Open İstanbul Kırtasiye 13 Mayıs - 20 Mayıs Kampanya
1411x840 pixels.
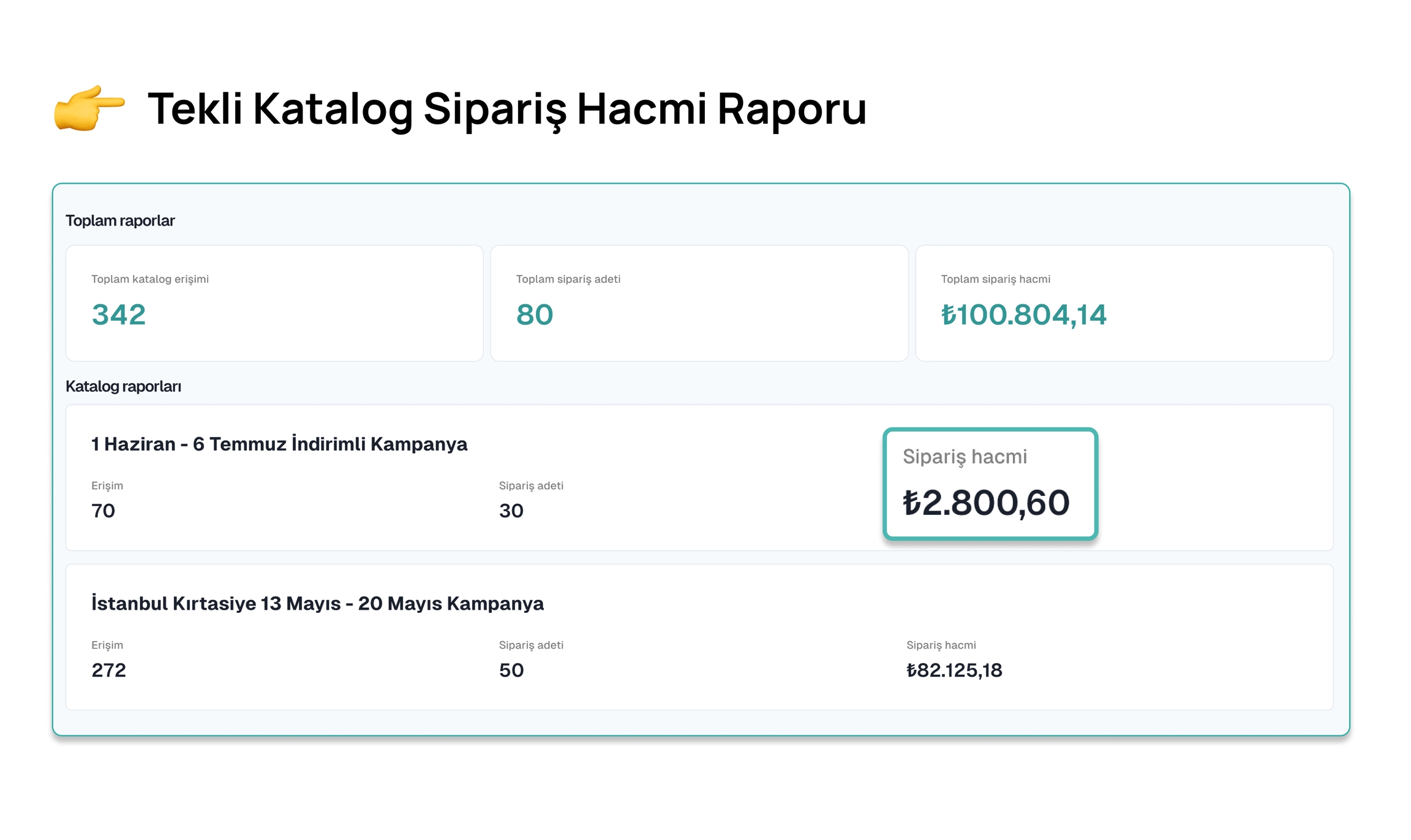point(317,603)
